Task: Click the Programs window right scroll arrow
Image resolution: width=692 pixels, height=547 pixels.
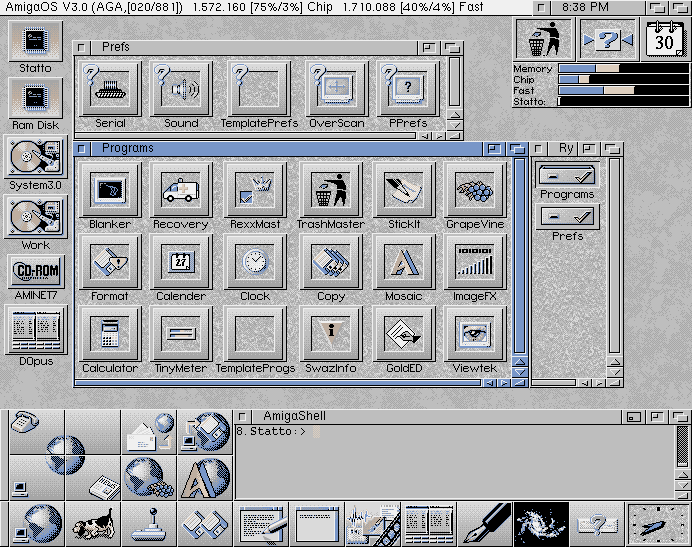Action: coord(504,383)
